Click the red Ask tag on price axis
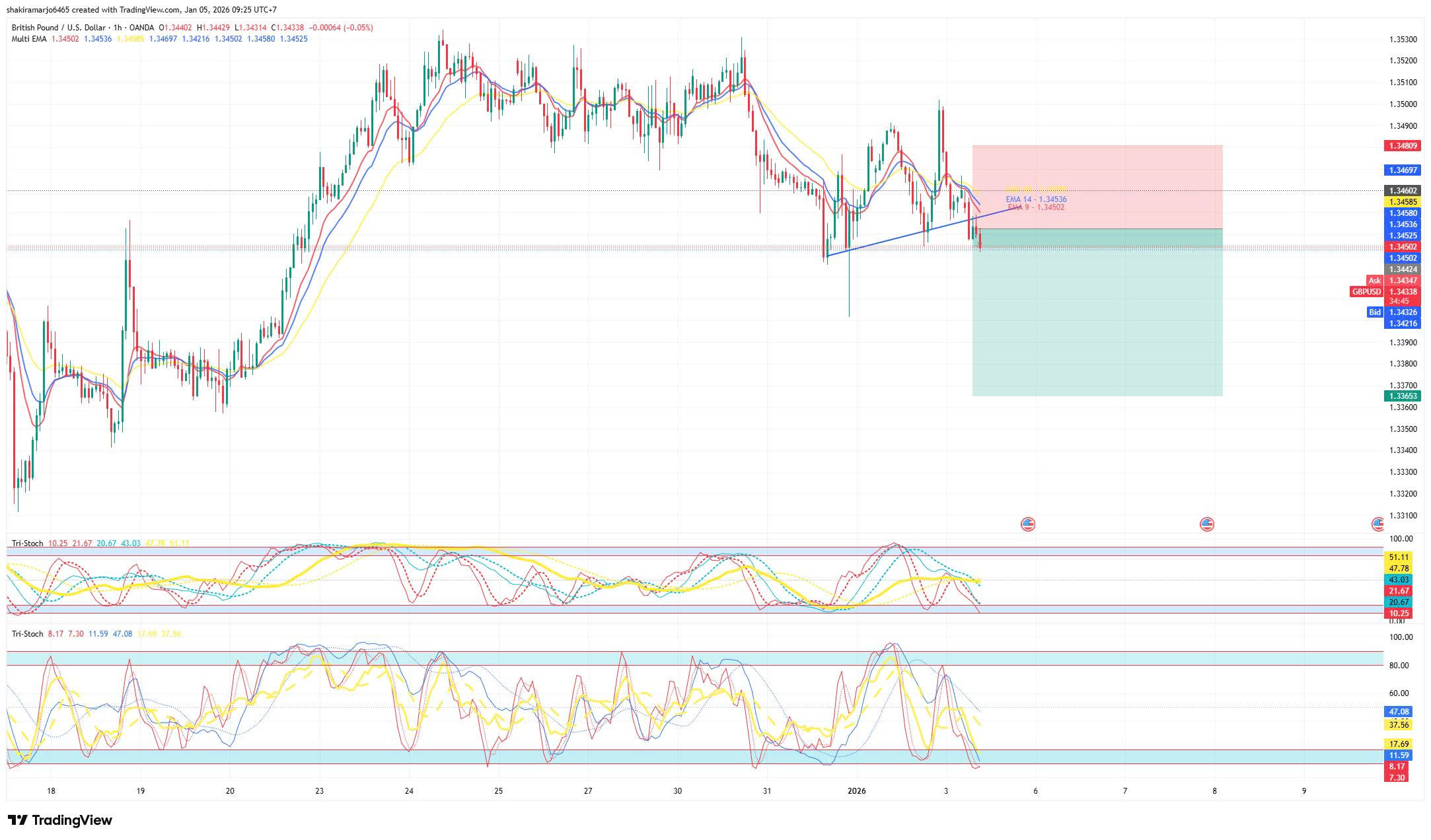The image size is (1431, 840). (1374, 281)
